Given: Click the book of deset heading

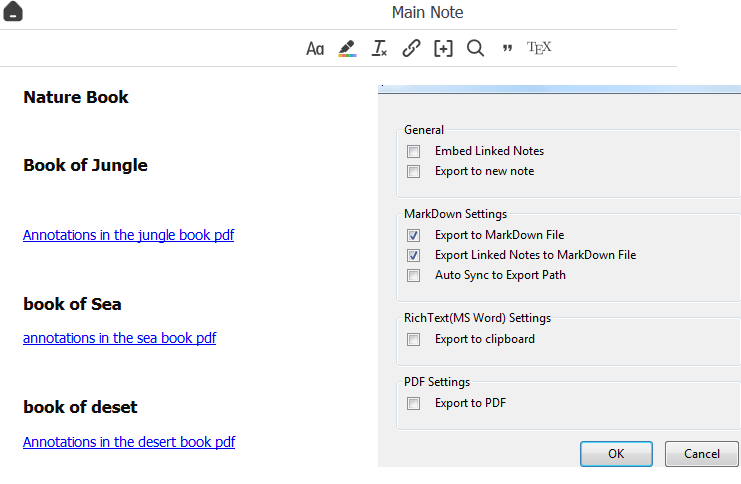Looking at the screenshot, I should (x=80, y=407).
